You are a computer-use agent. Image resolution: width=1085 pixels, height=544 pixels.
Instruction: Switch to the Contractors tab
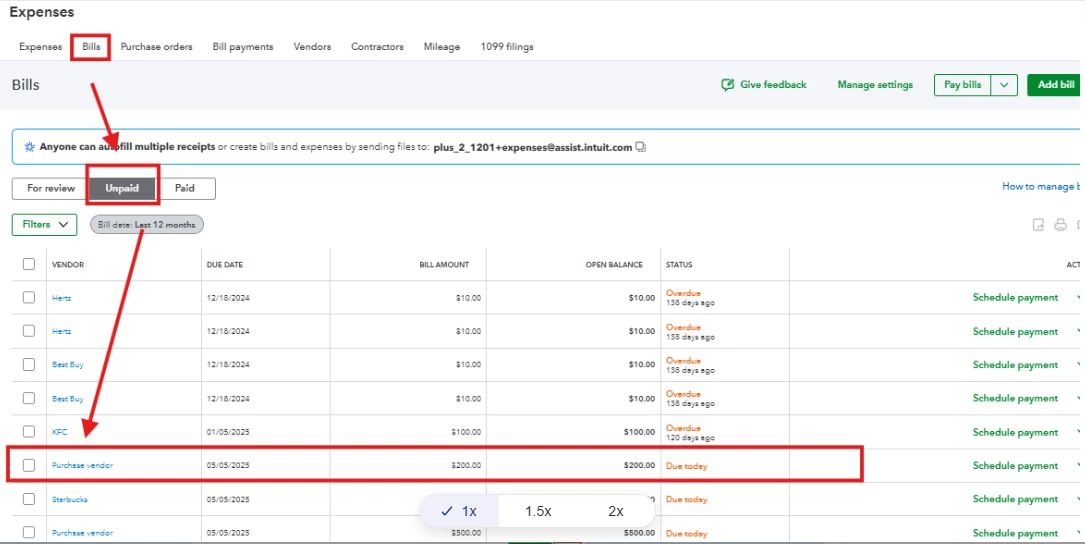tap(377, 47)
